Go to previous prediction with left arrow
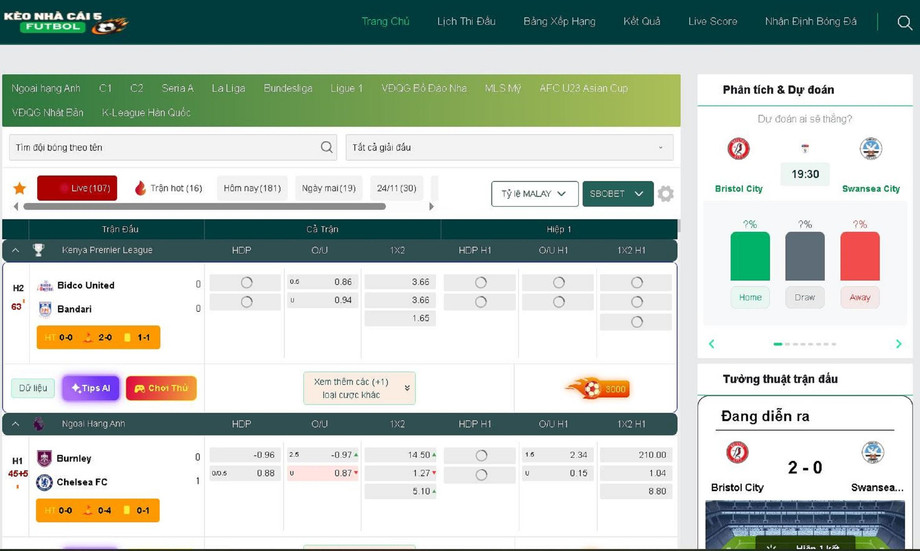Image resolution: width=920 pixels, height=551 pixels. 712,344
